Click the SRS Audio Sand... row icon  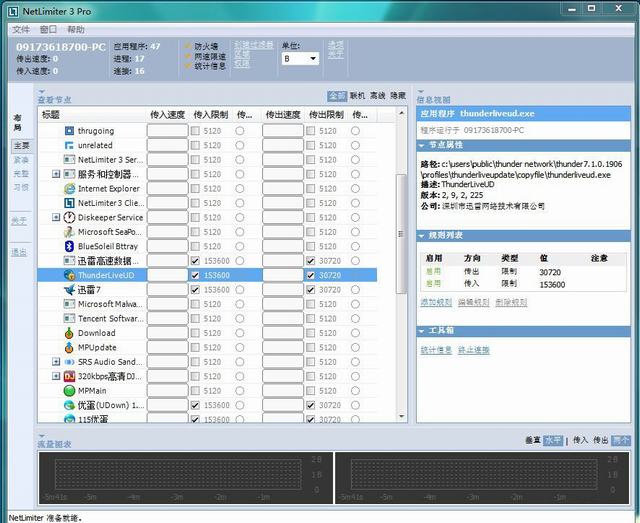pos(69,362)
